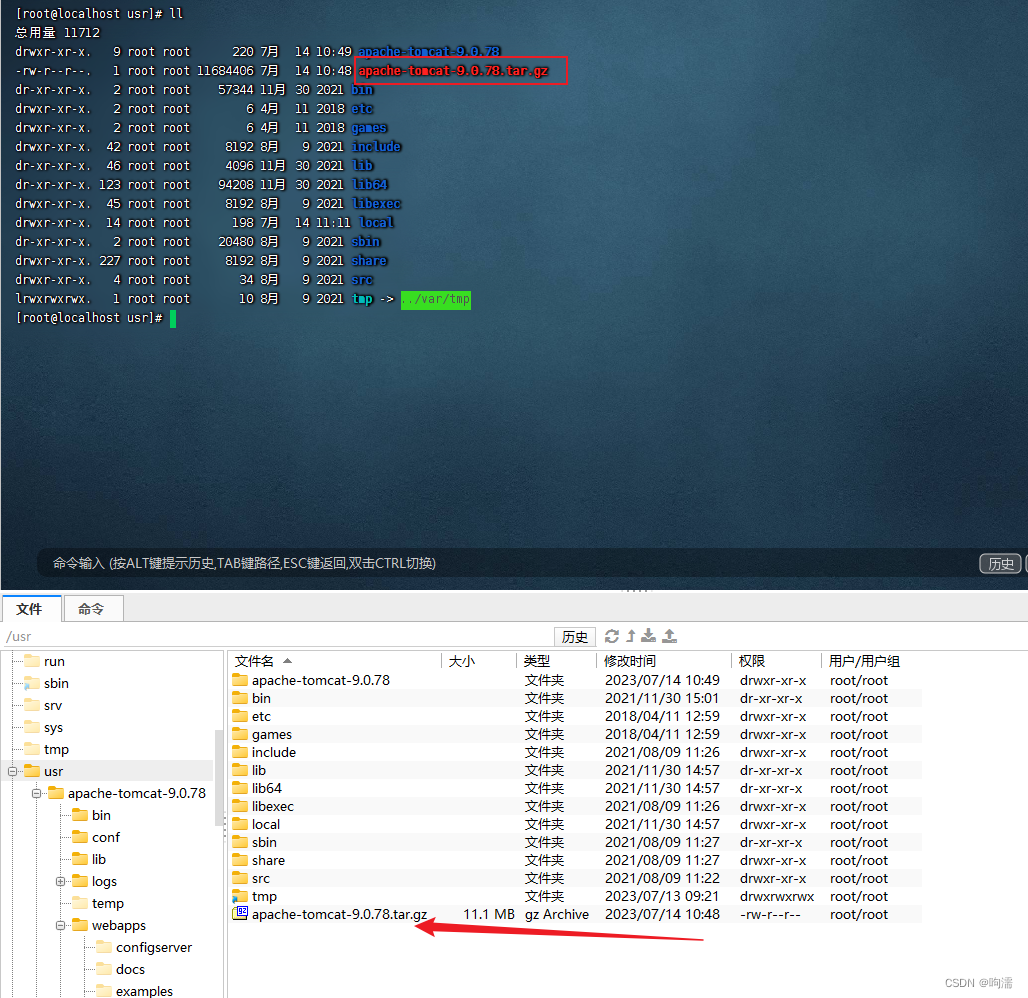Viewport: 1028px width, 998px height.
Task: Click the folder icon of apache-tomcat-9.0.78 in file list
Action: (x=240, y=680)
